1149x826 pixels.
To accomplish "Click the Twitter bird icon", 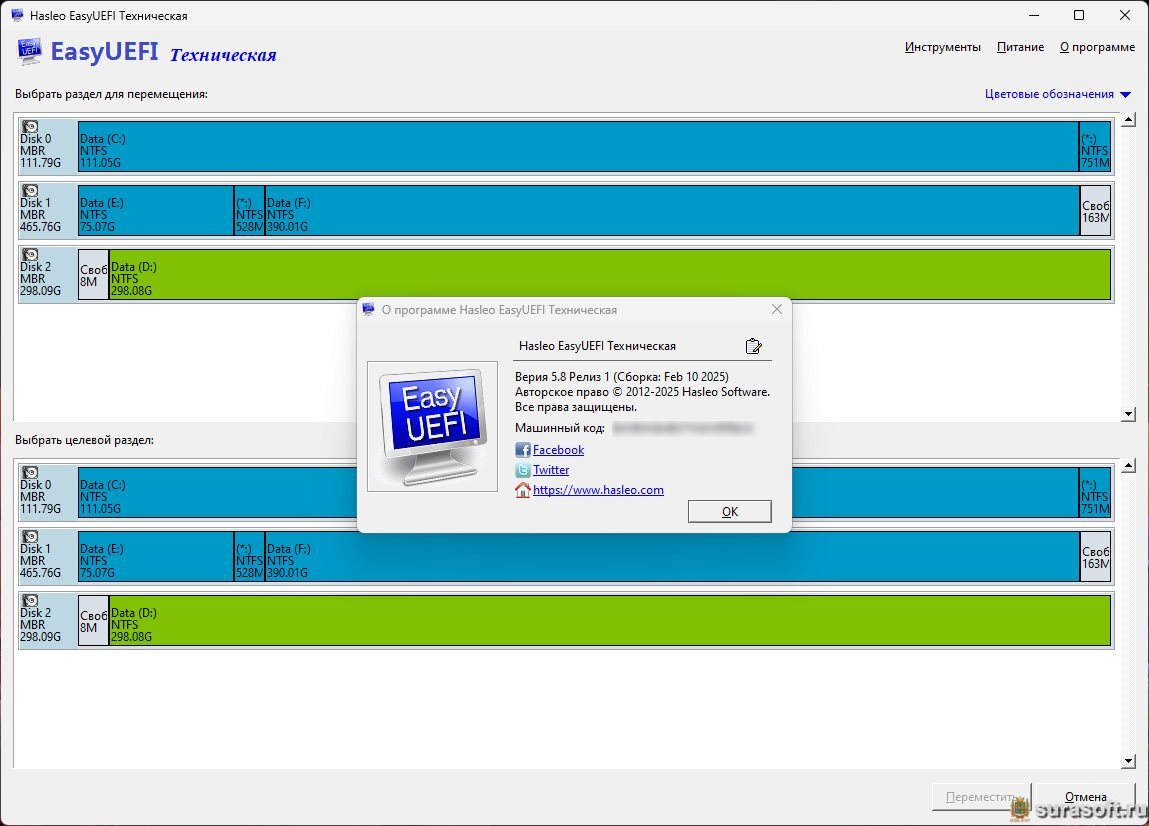I will [522, 470].
